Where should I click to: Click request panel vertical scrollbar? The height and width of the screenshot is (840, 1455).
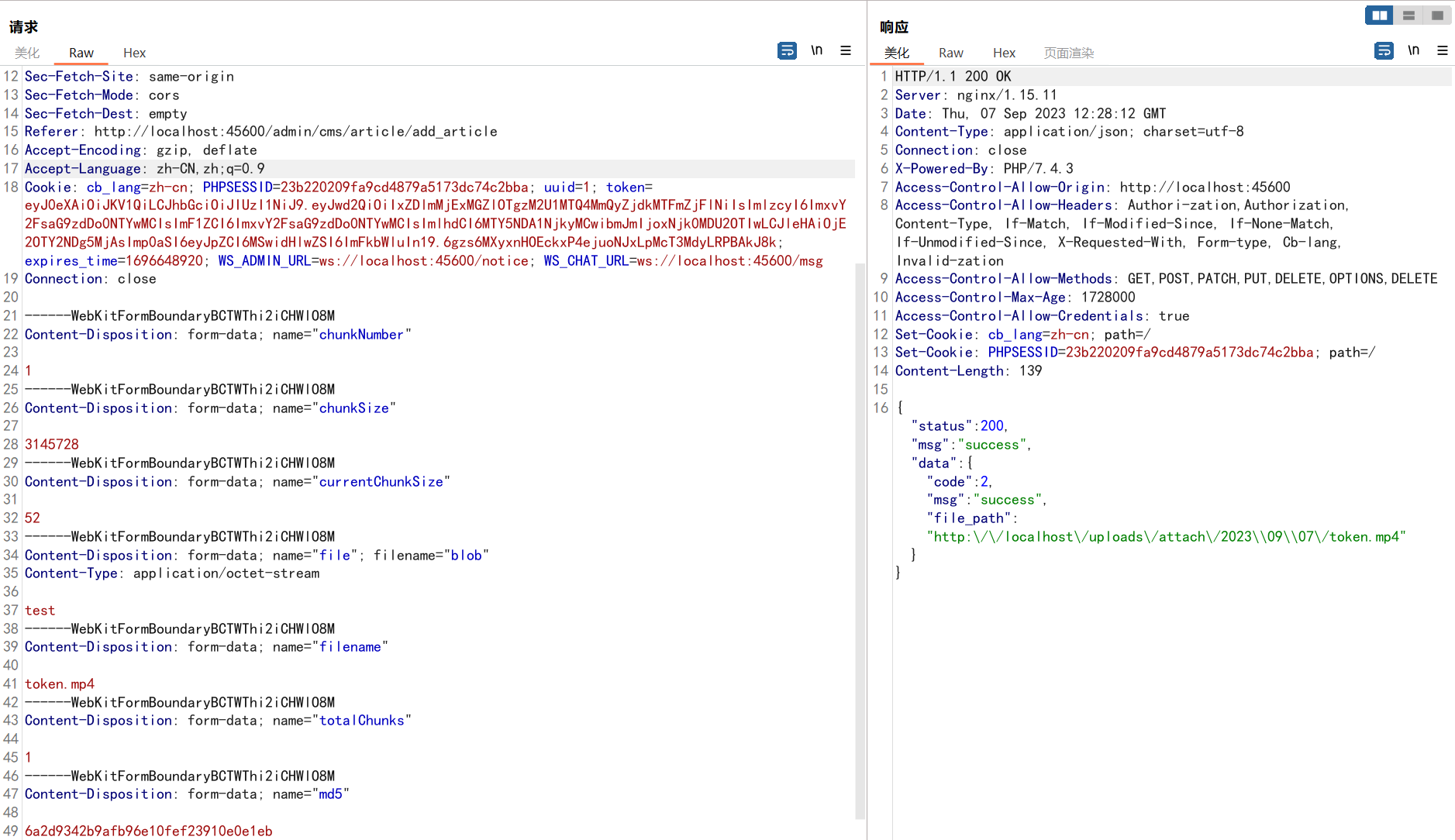860,541
